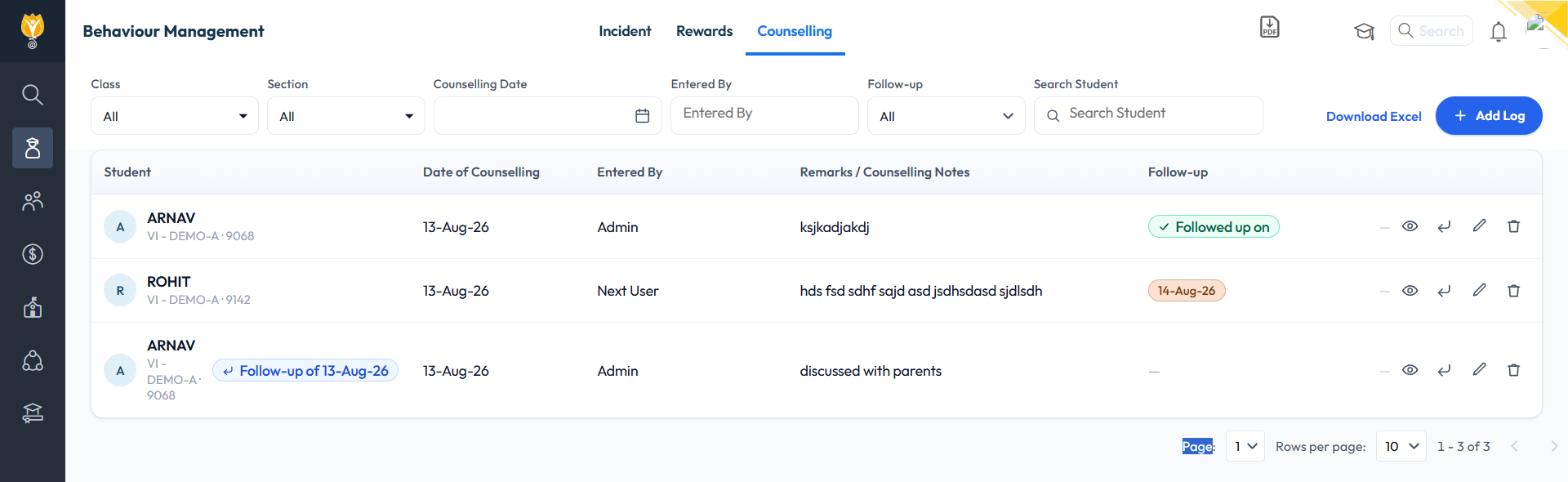The image size is (1568, 482).
Task: Open the sidebar search magnifier icon
Action: [33, 95]
